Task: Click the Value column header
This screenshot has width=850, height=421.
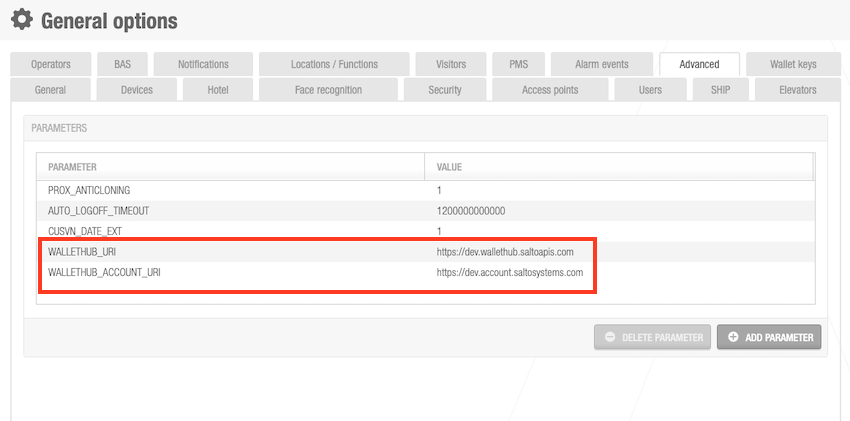Action: click(x=449, y=166)
